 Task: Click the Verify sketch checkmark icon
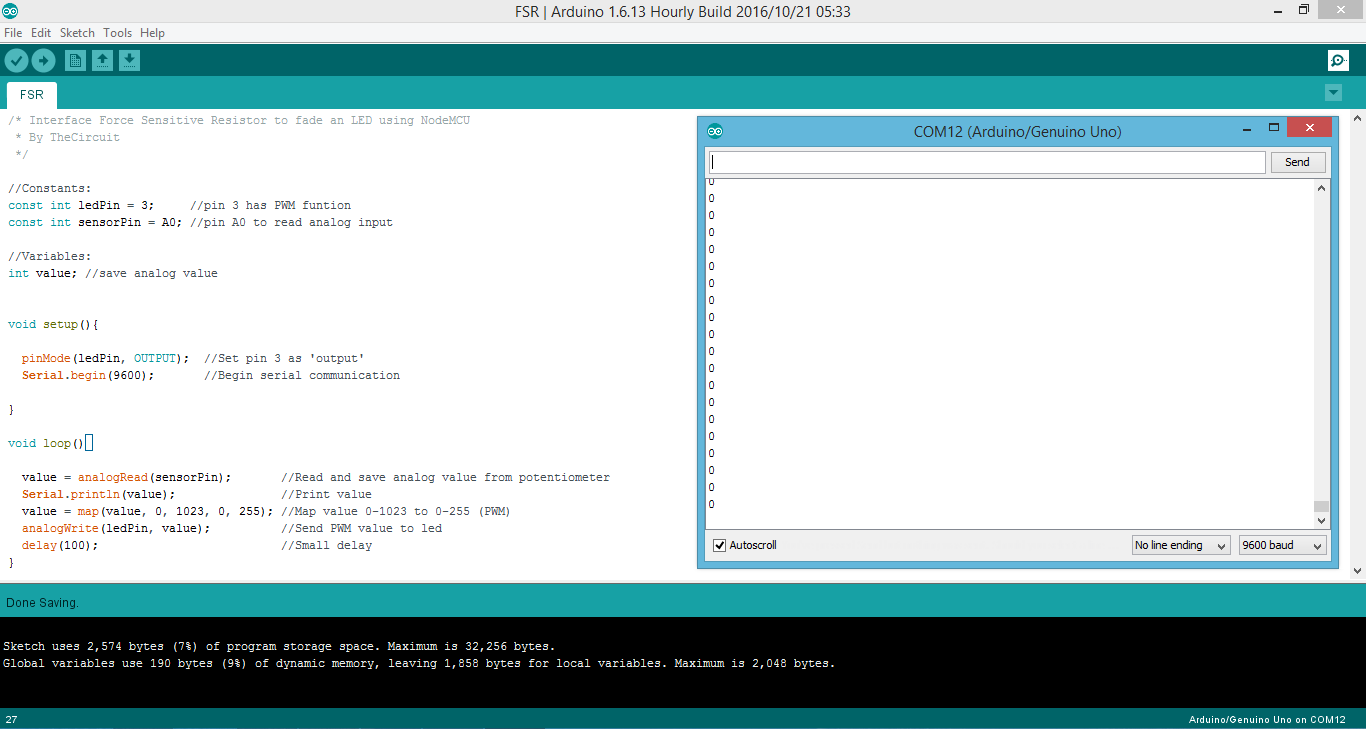point(16,60)
